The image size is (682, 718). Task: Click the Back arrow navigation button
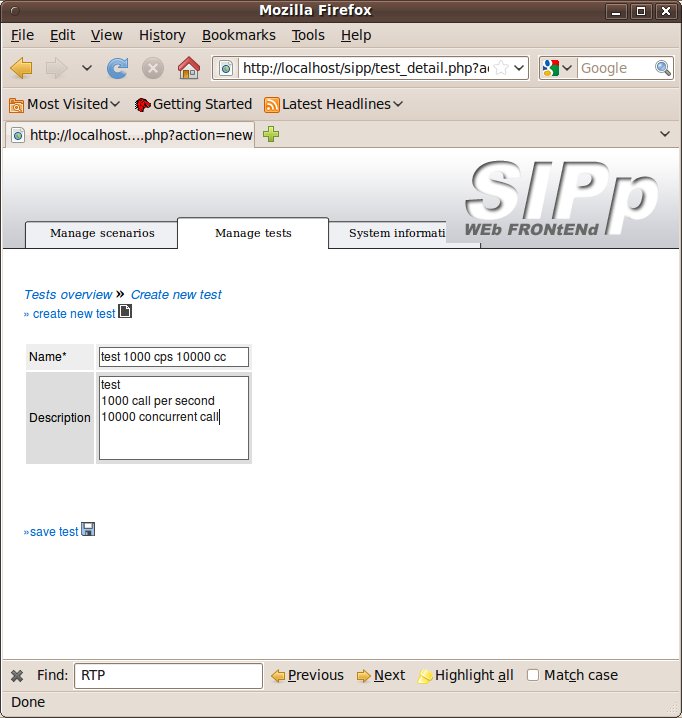21,68
